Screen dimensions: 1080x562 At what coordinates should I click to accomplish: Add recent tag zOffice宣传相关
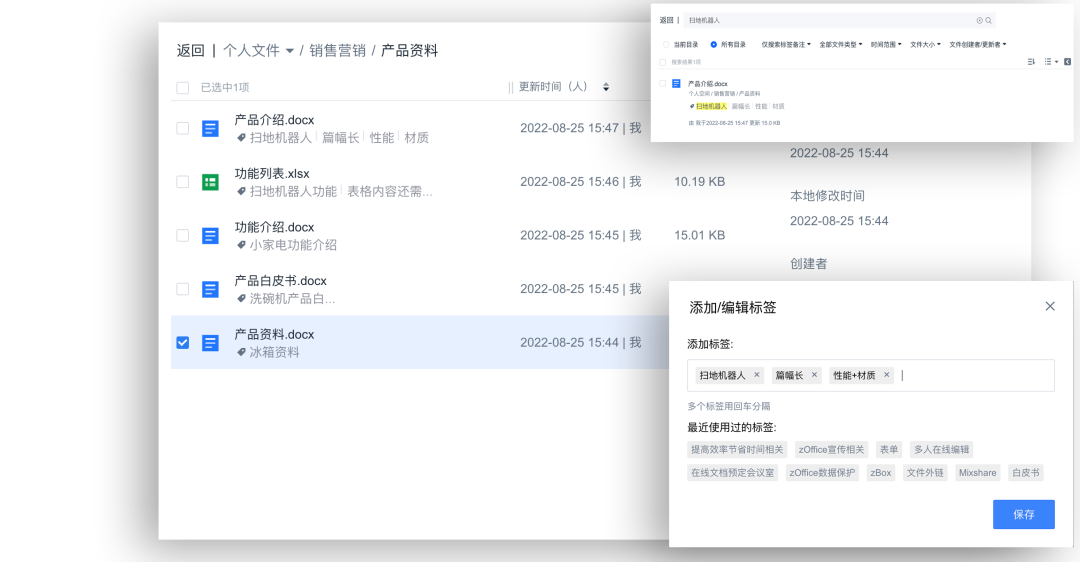[831, 450]
